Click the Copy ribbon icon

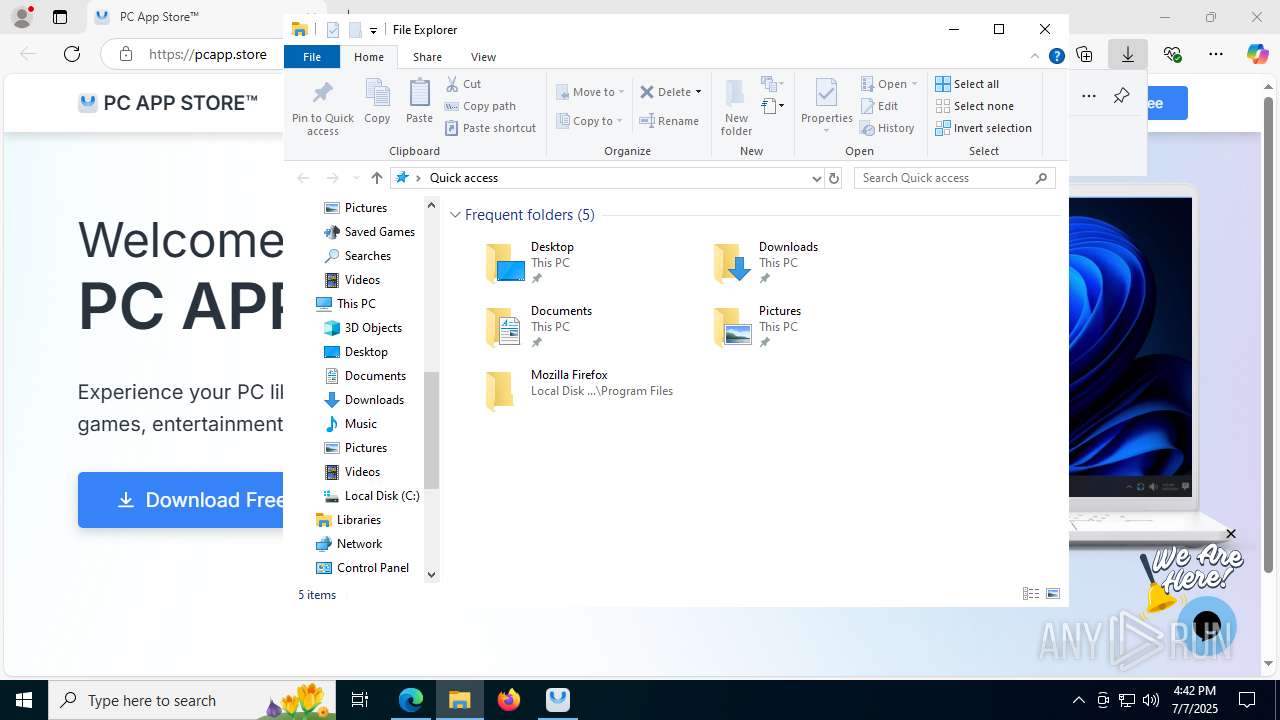tap(377, 102)
